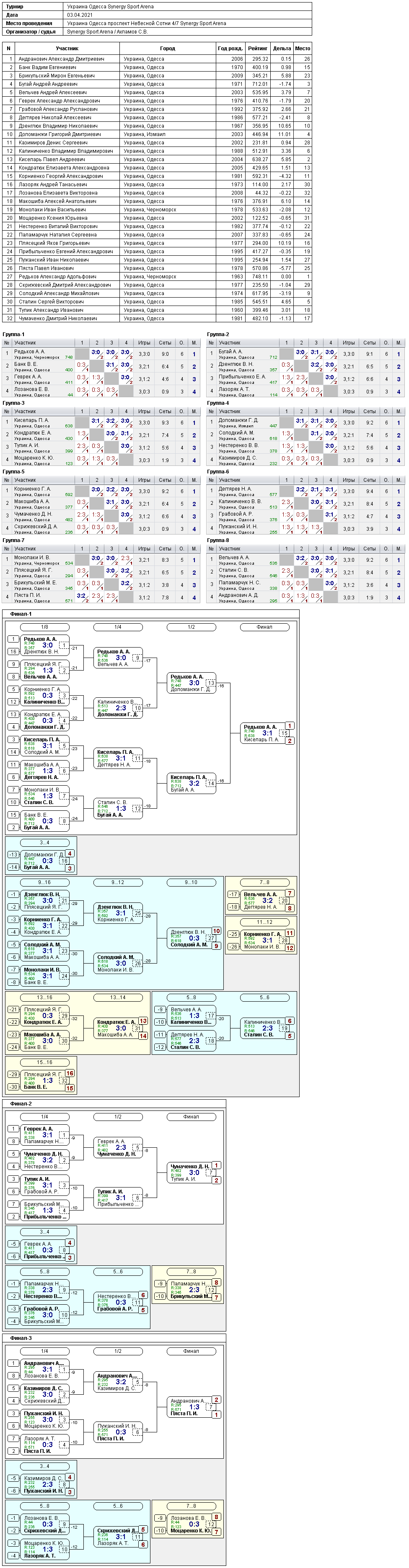Select the 15...16 placement label in Финал-1

[x=44, y=1062]
